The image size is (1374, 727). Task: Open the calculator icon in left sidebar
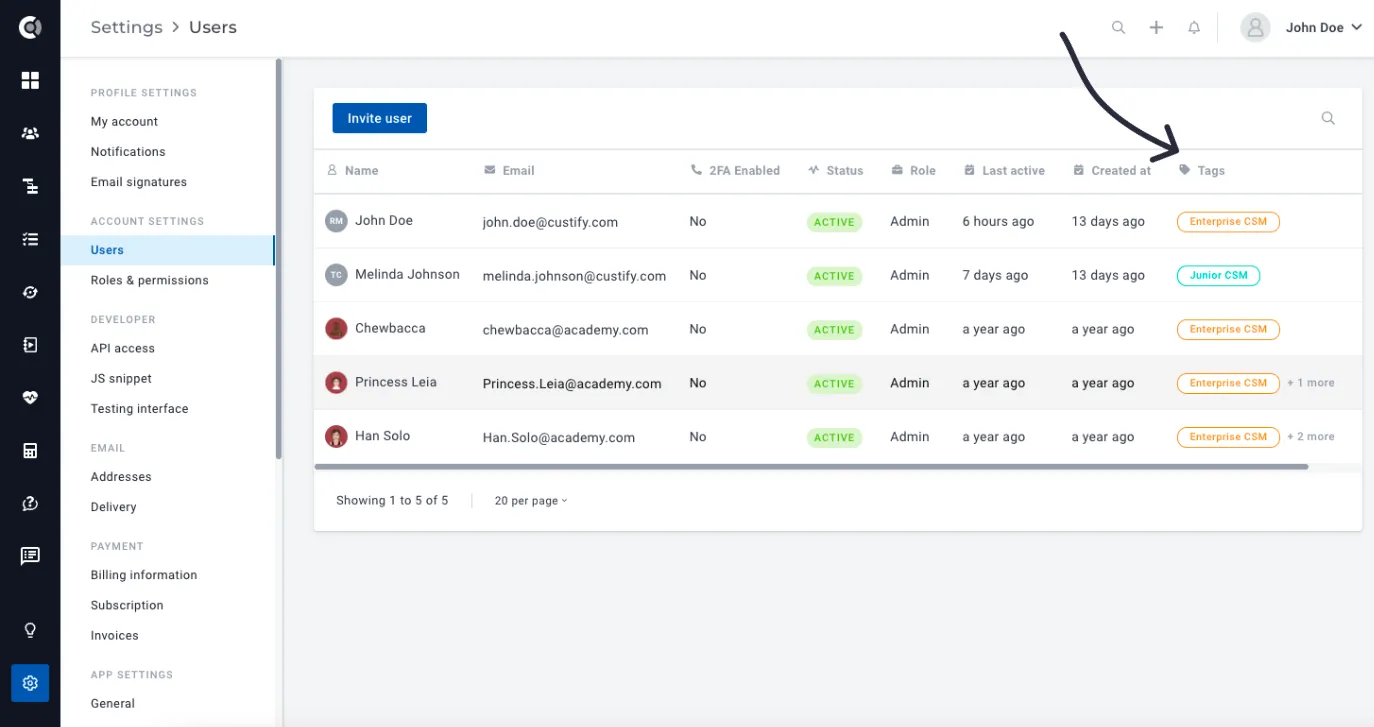30,451
